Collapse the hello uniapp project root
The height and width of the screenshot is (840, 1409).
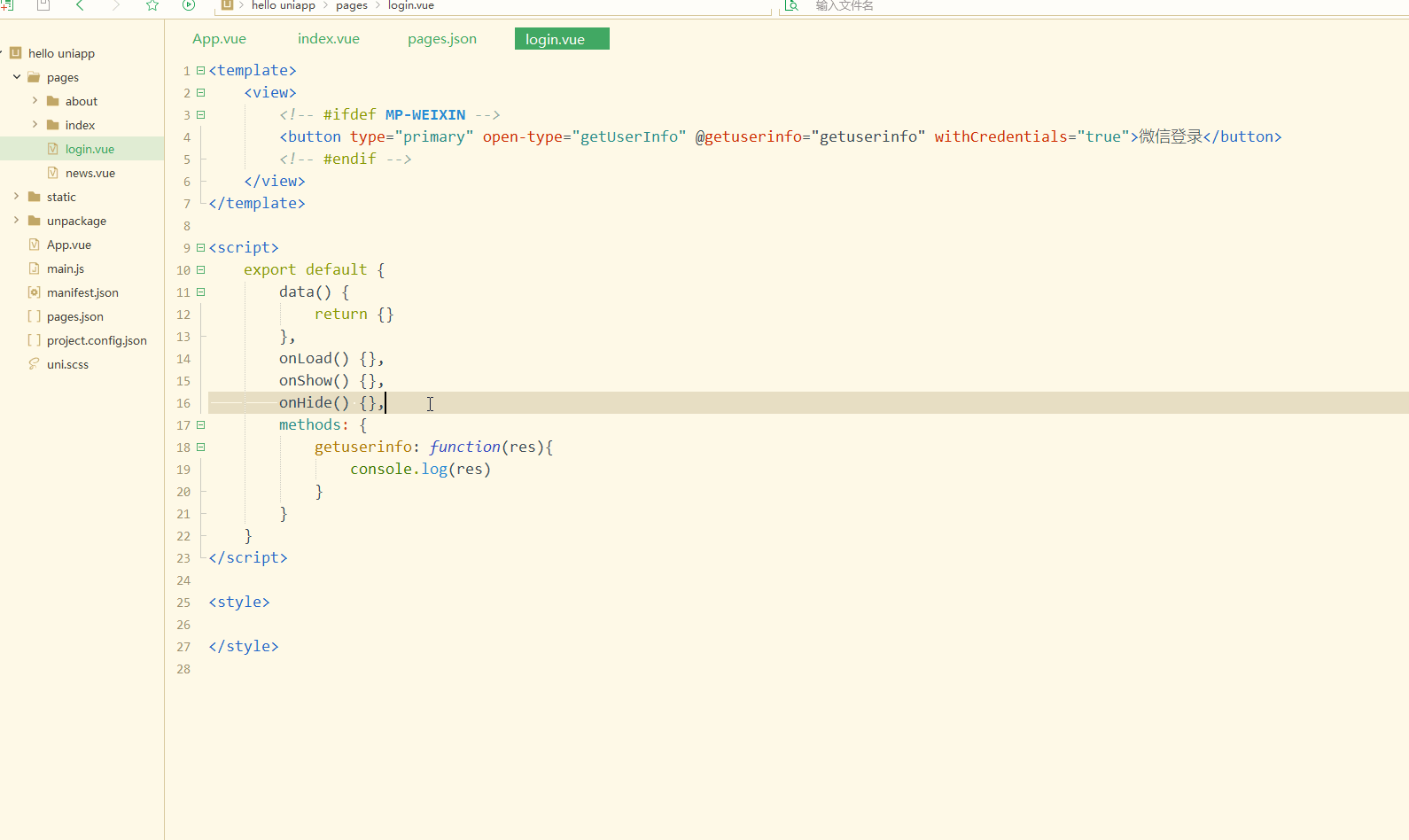(x=2, y=53)
